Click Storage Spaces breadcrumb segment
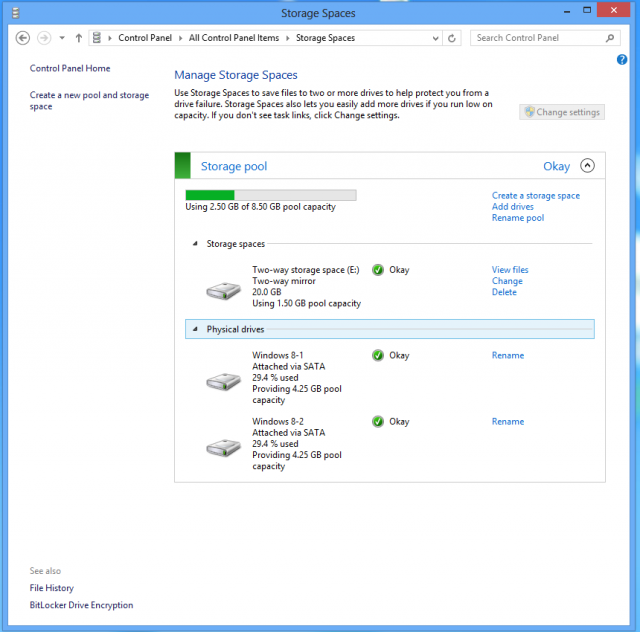 [325, 38]
